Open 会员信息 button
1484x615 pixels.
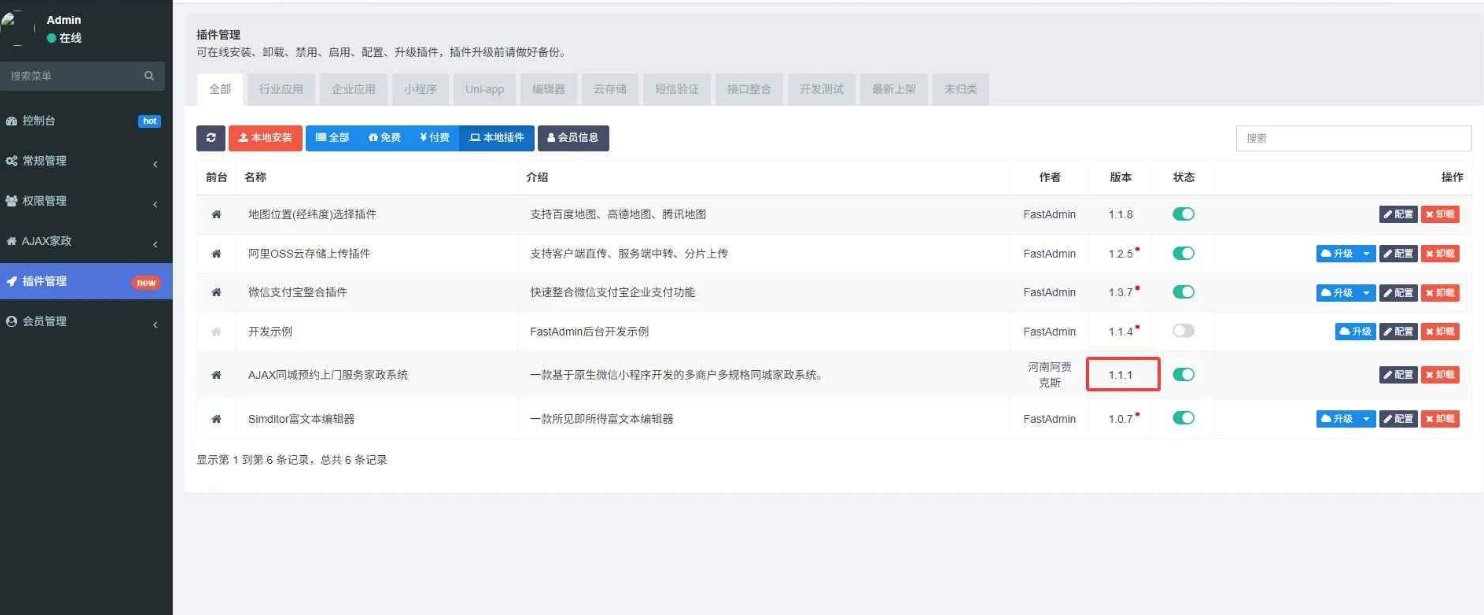point(573,138)
